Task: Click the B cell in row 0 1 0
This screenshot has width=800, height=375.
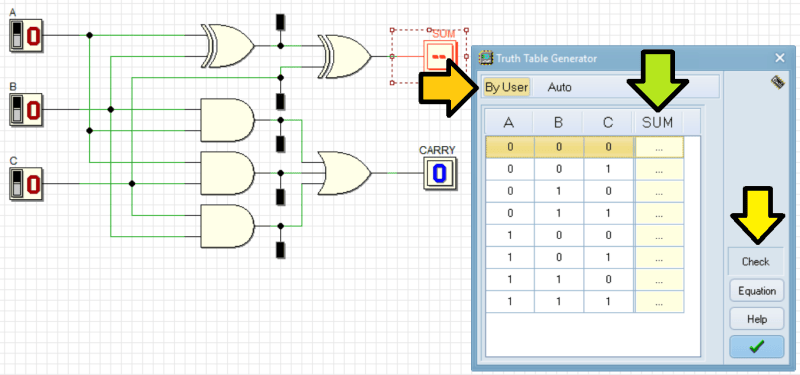Action: coord(559,191)
